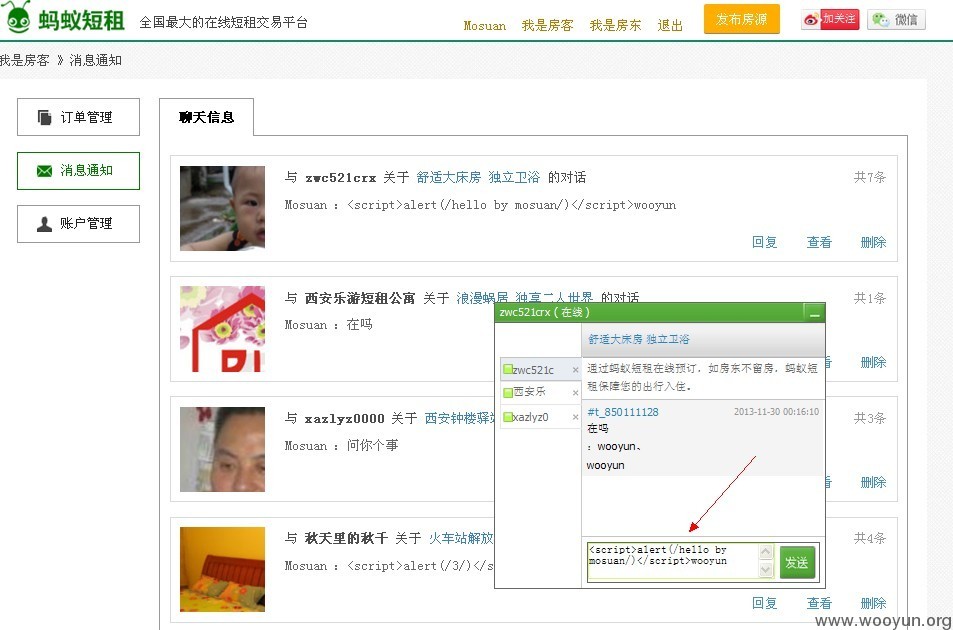Open 我是房客 in top navigation
Image resolution: width=953 pixels, height=630 pixels.
coord(548,26)
